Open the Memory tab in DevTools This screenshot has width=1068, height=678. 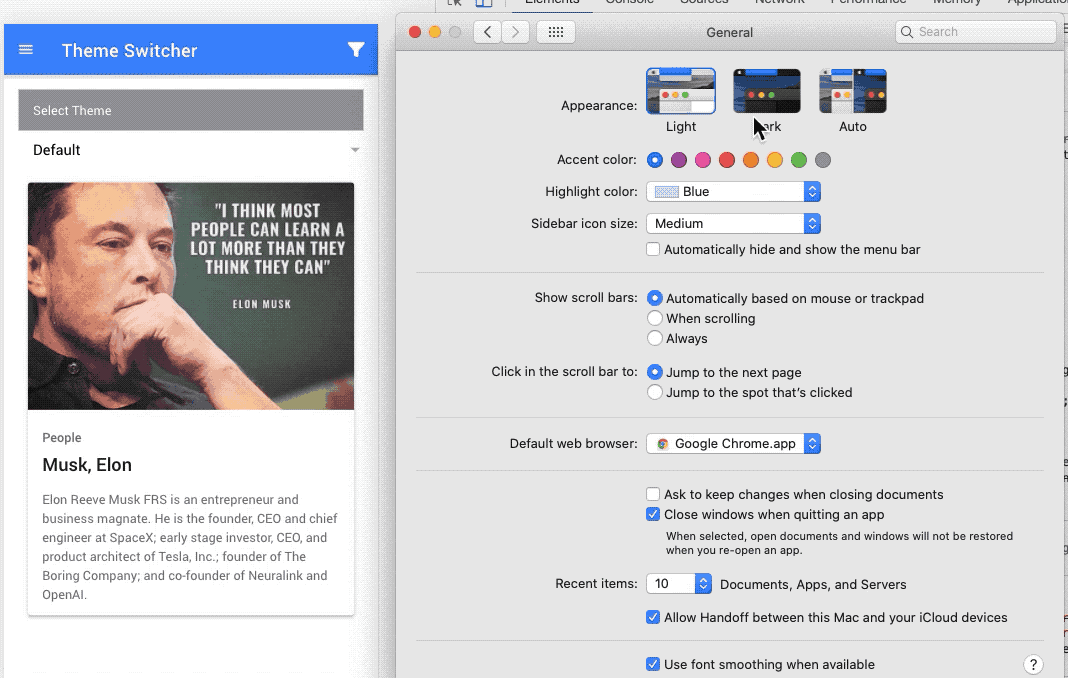pos(957,3)
